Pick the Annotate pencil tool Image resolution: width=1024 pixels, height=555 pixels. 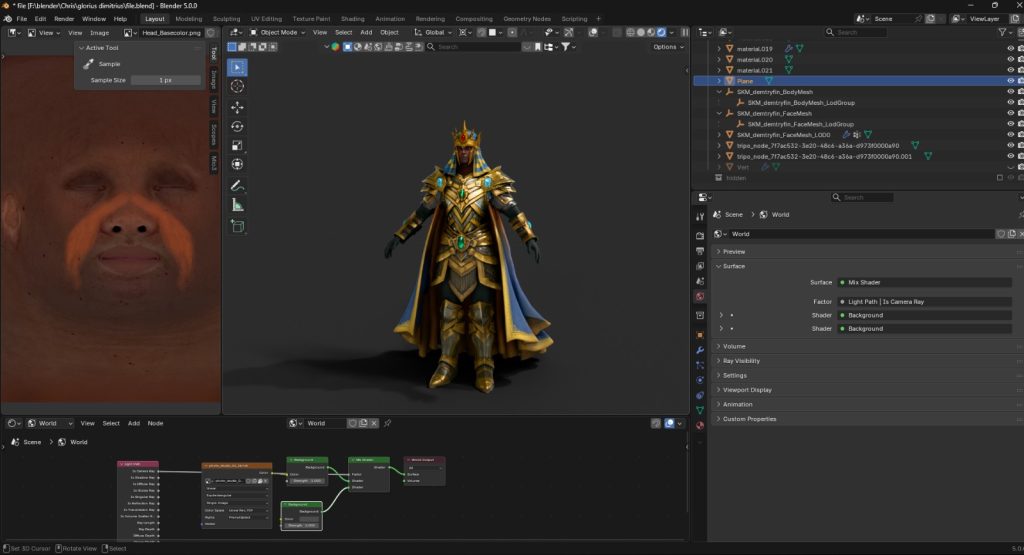pyautogui.click(x=237, y=186)
